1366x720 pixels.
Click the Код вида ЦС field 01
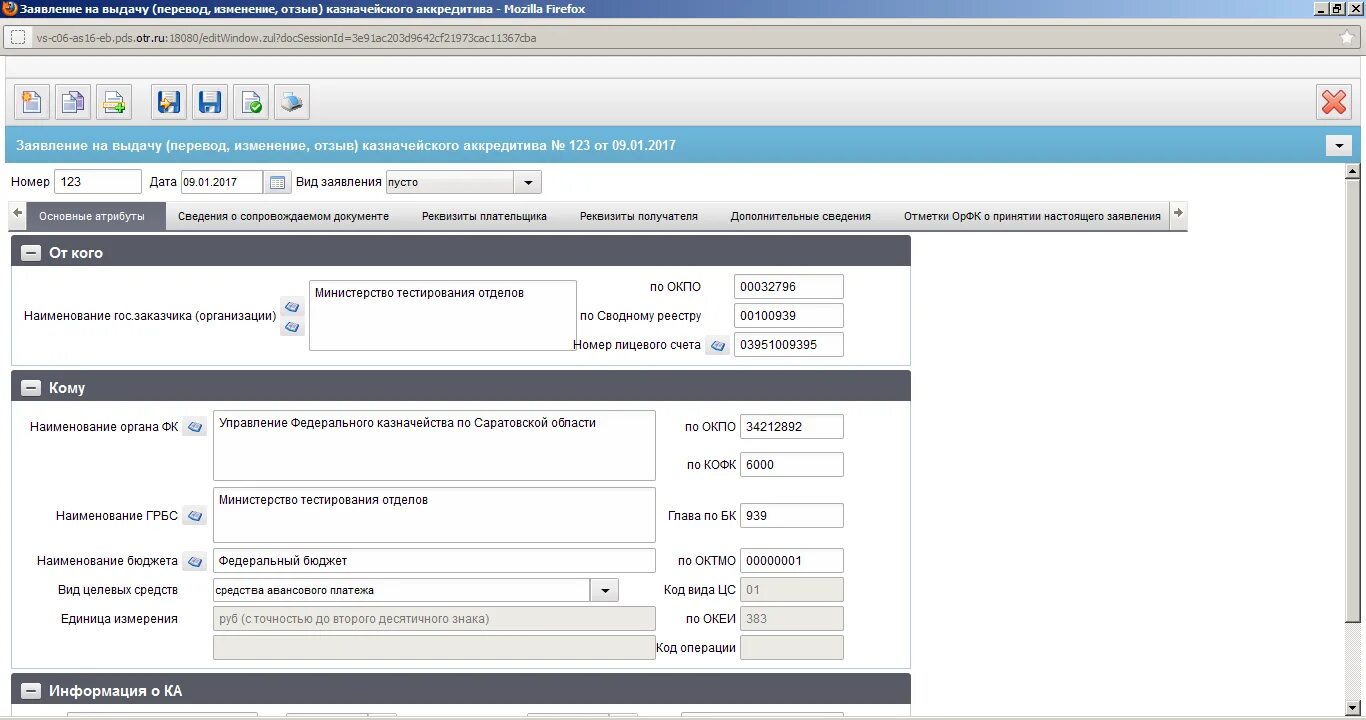(x=792, y=590)
